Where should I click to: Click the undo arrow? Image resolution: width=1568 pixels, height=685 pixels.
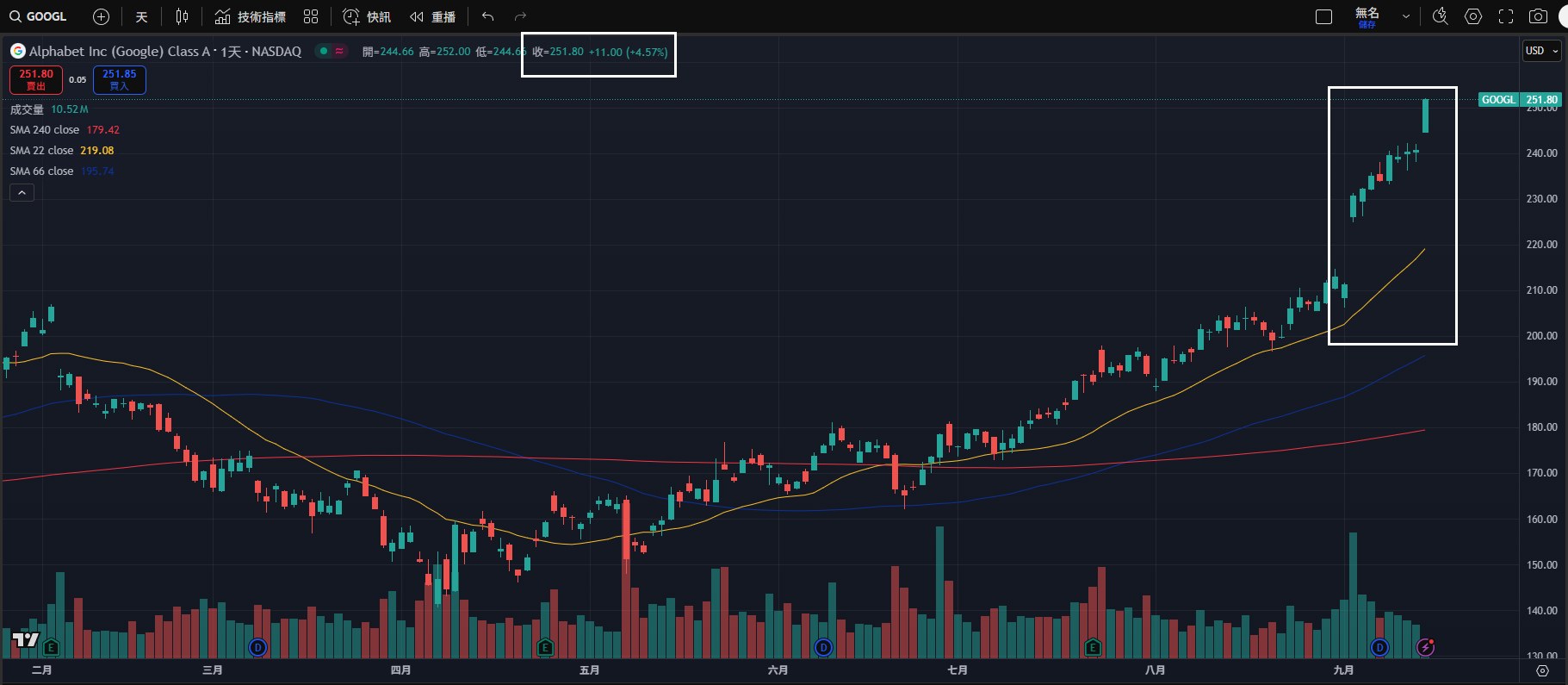click(x=487, y=16)
